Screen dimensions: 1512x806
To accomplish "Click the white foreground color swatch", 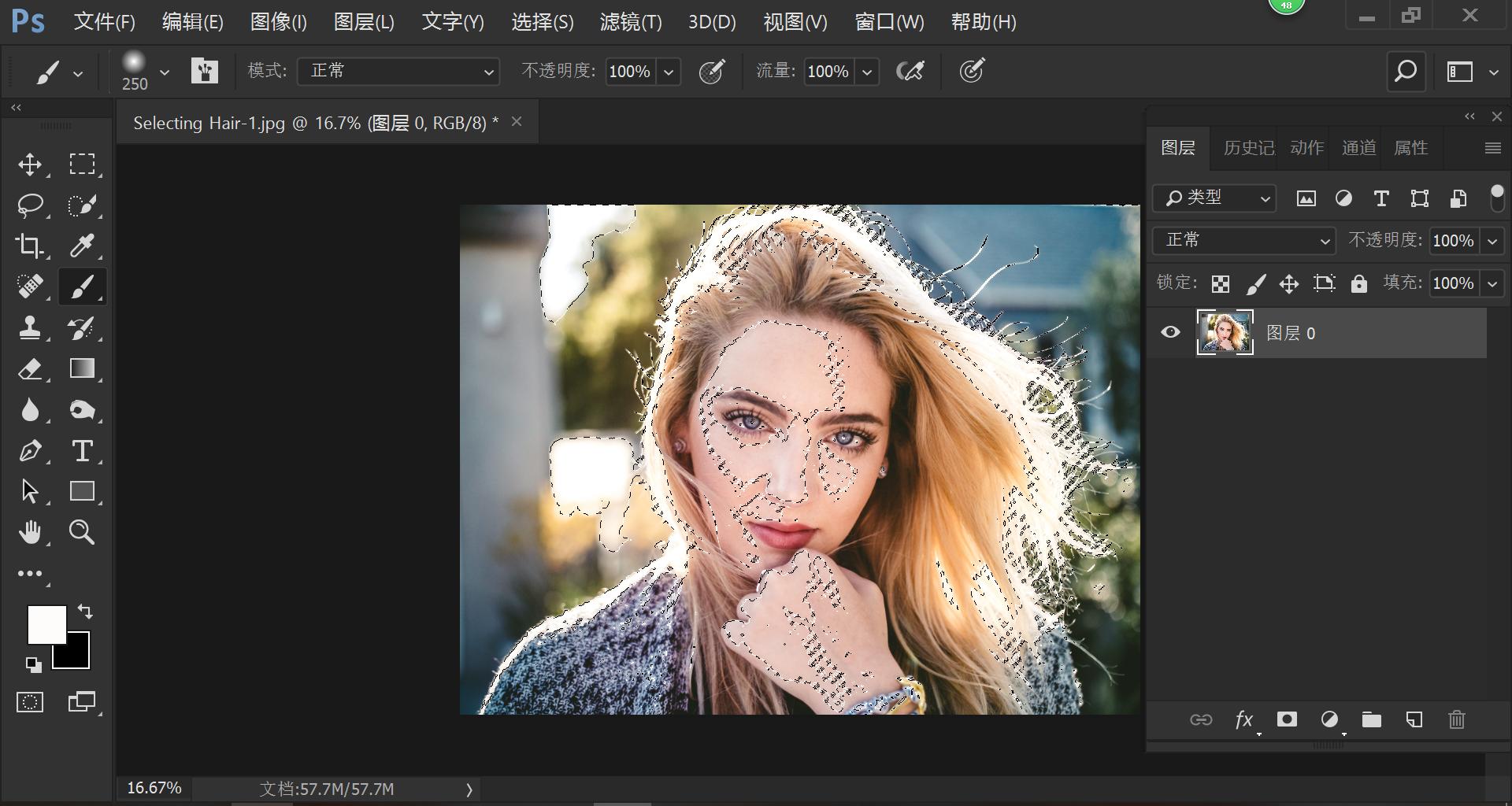I will (46, 624).
